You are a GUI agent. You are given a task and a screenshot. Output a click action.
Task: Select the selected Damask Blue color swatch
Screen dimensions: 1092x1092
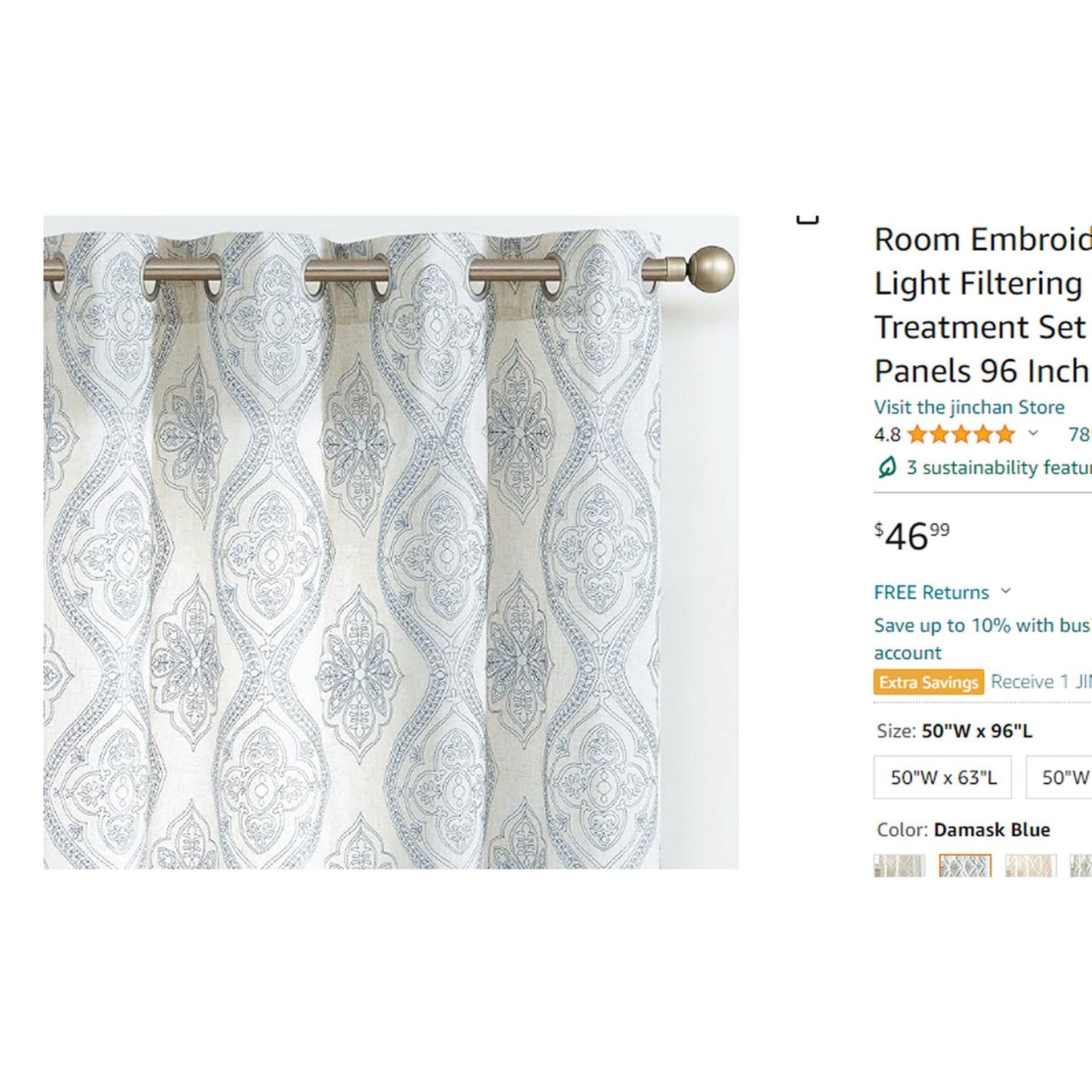pos(965,865)
